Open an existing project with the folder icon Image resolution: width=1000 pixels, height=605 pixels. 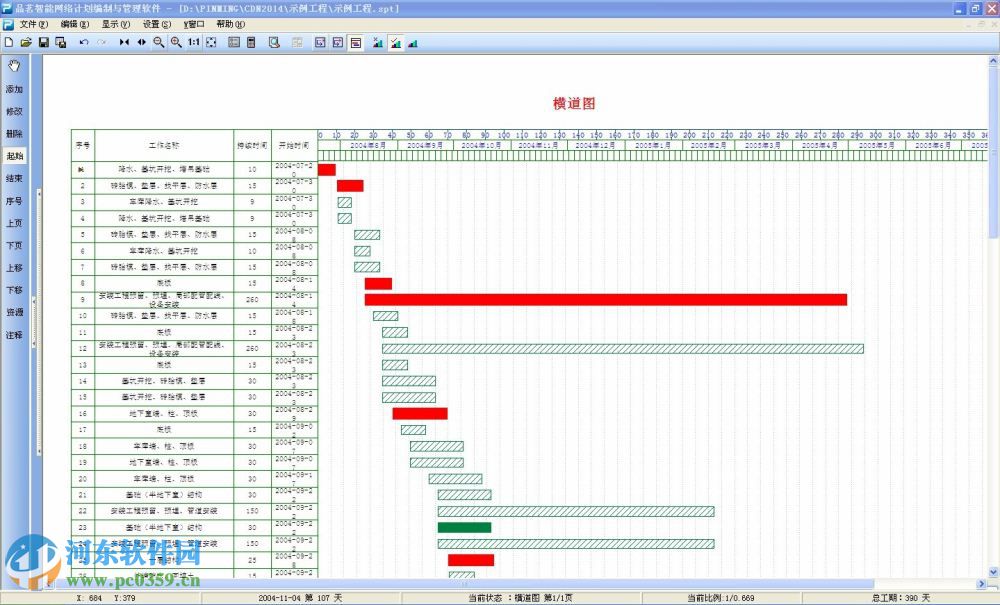tap(27, 43)
